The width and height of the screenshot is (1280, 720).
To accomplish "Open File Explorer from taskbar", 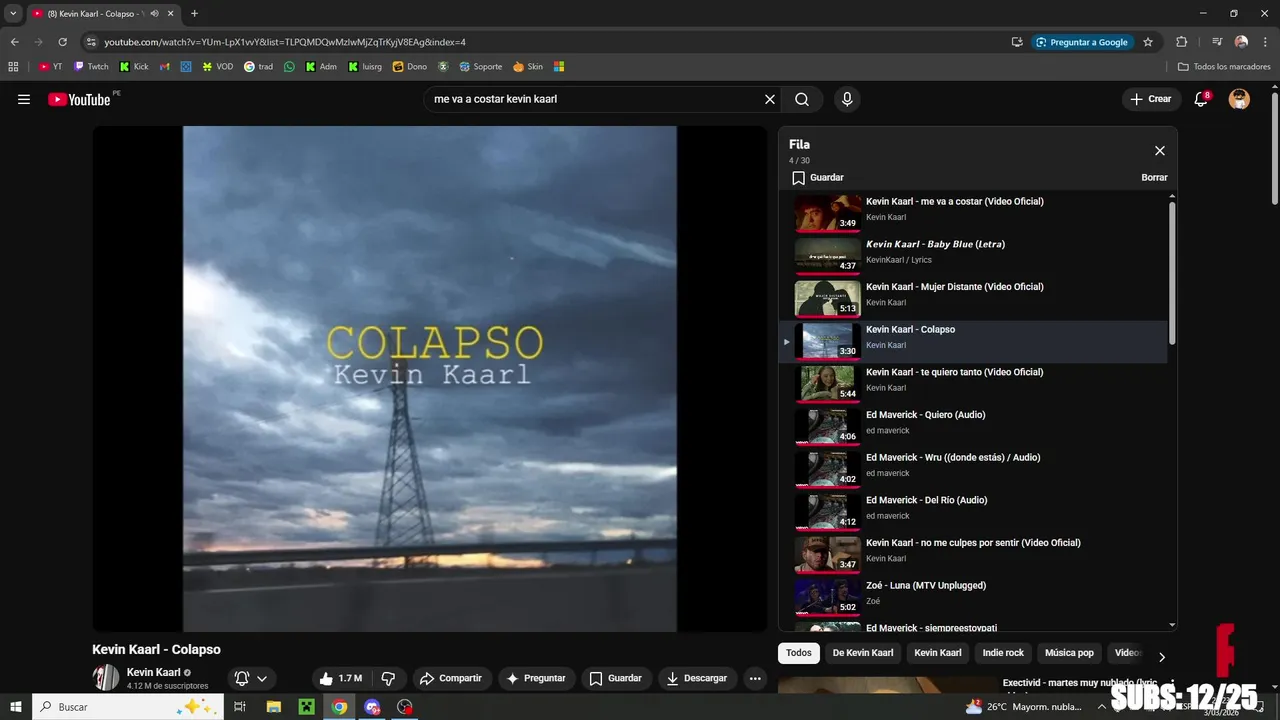I will 273,707.
